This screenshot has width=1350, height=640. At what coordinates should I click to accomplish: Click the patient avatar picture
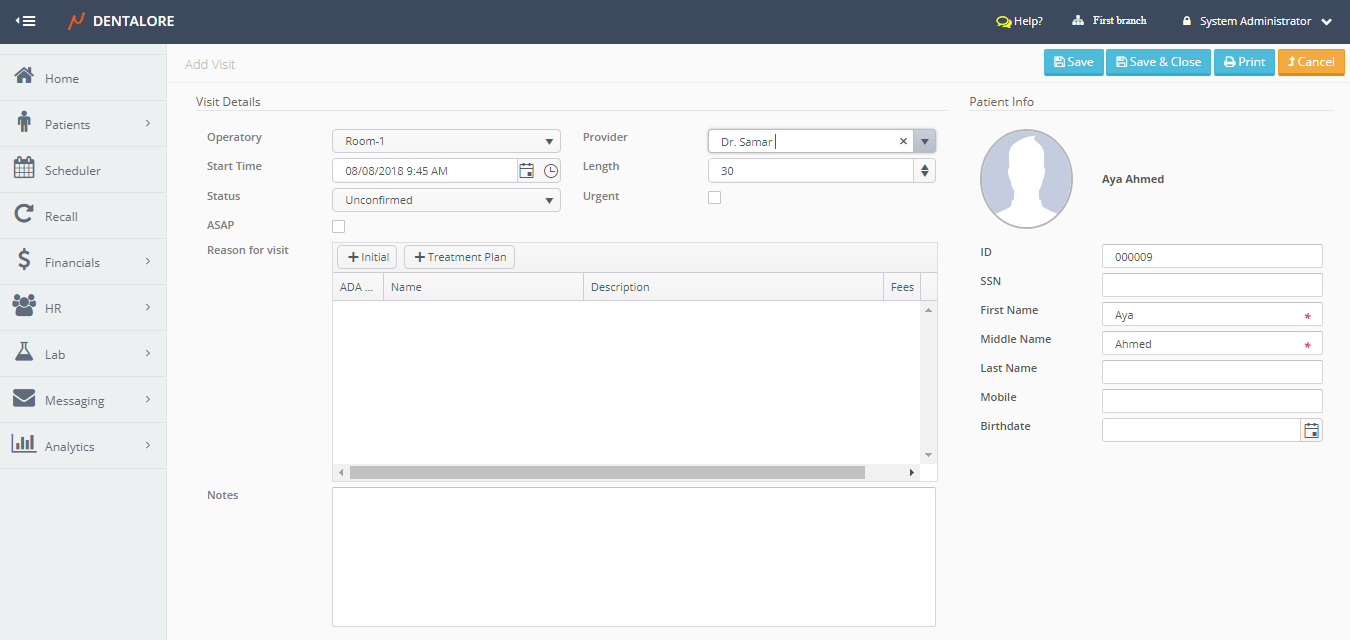1026,179
